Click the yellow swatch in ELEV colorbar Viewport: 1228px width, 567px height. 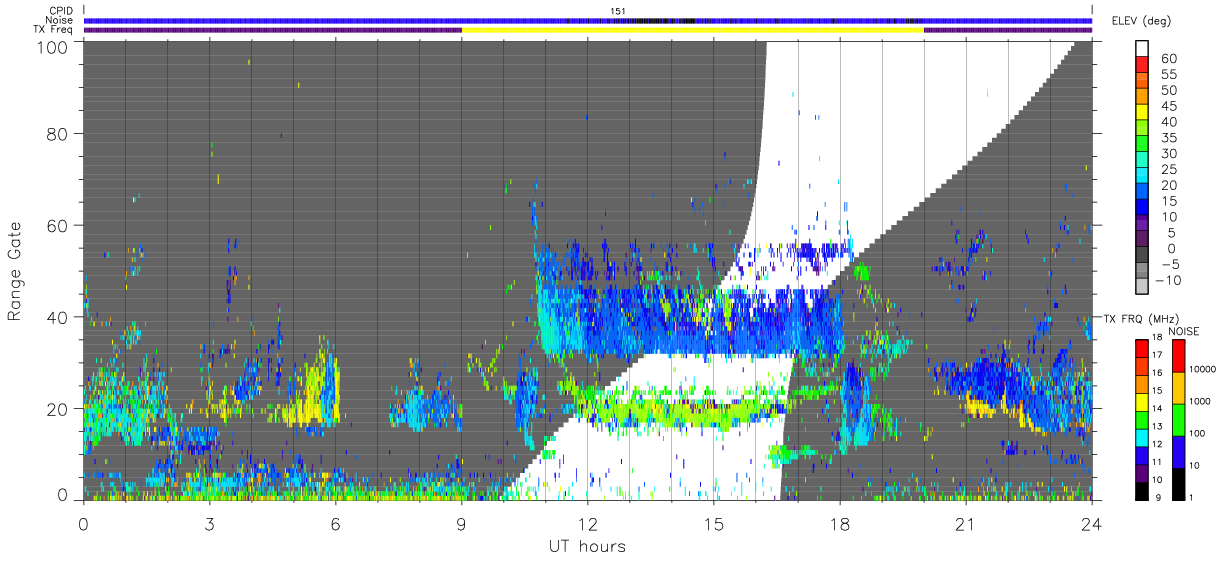pyautogui.click(x=1142, y=113)
